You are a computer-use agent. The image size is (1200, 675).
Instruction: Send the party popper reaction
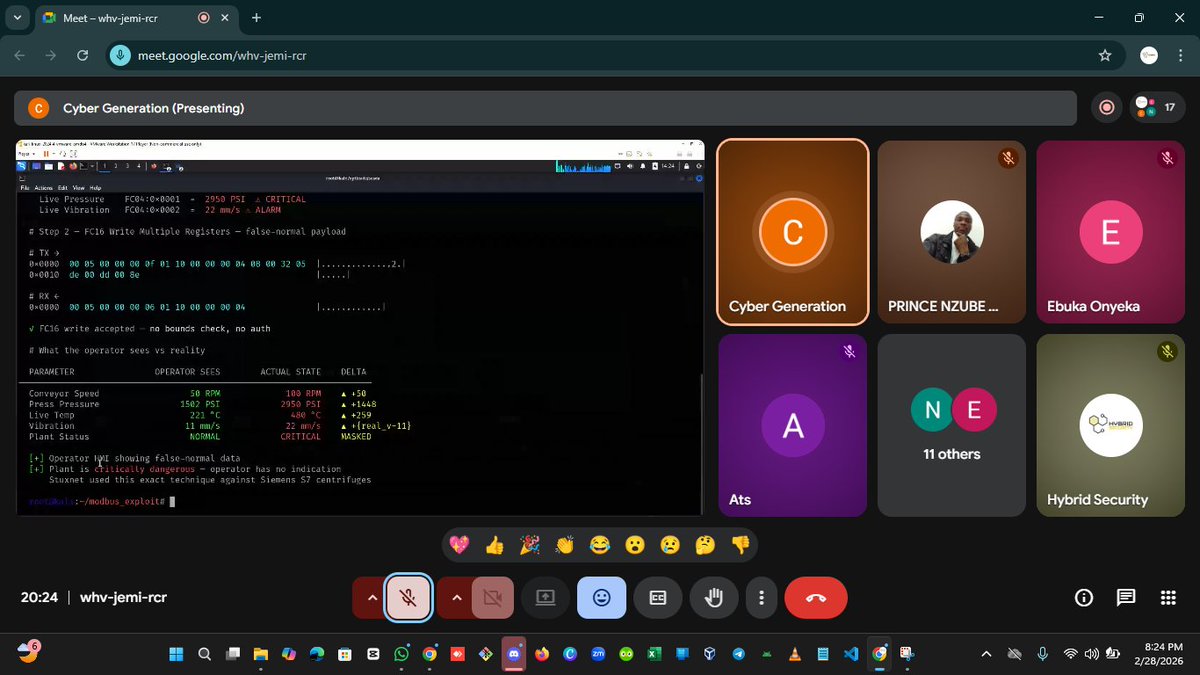click(529, 545)
